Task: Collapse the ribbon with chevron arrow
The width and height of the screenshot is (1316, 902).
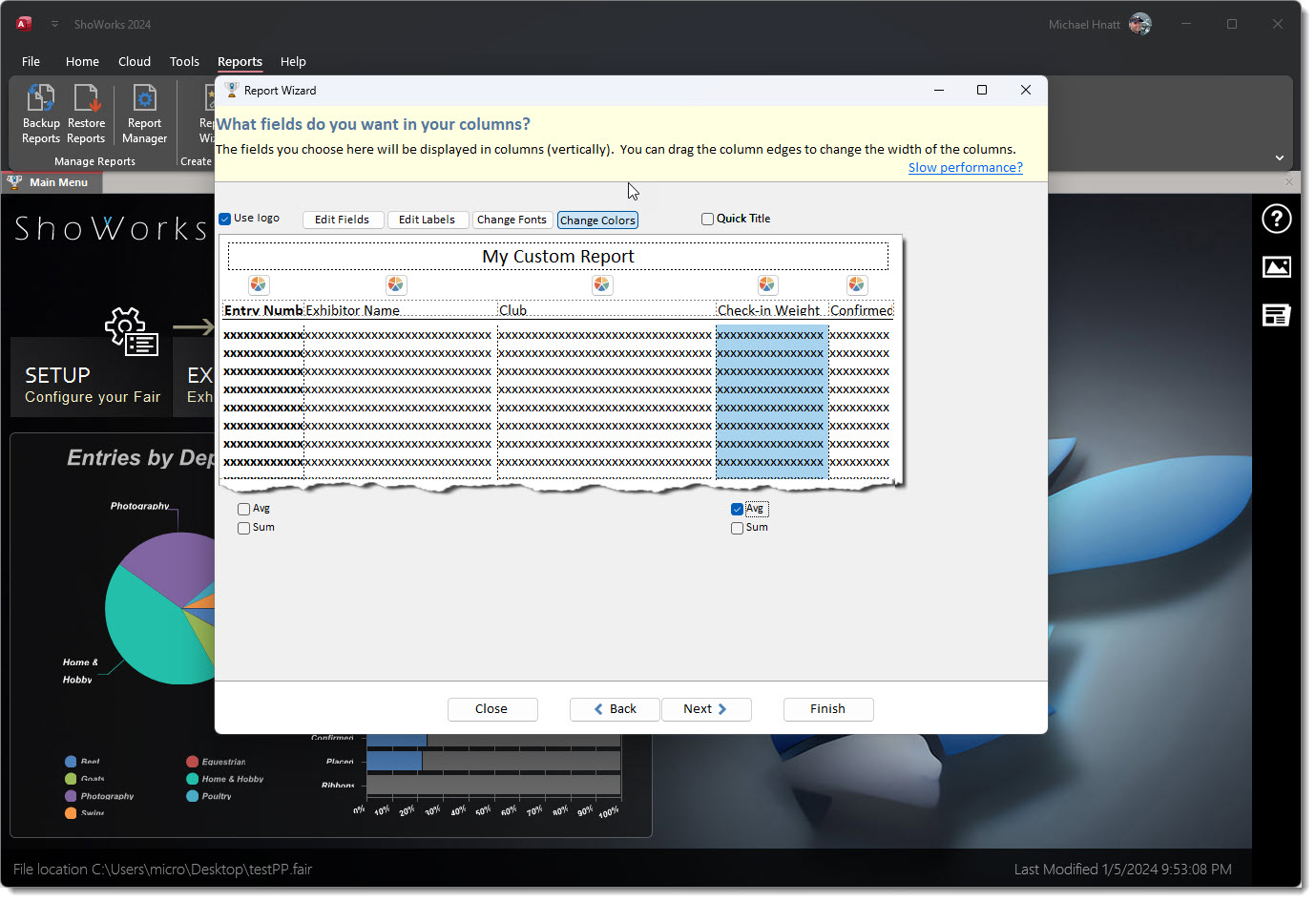Action: coord(1279,157)
